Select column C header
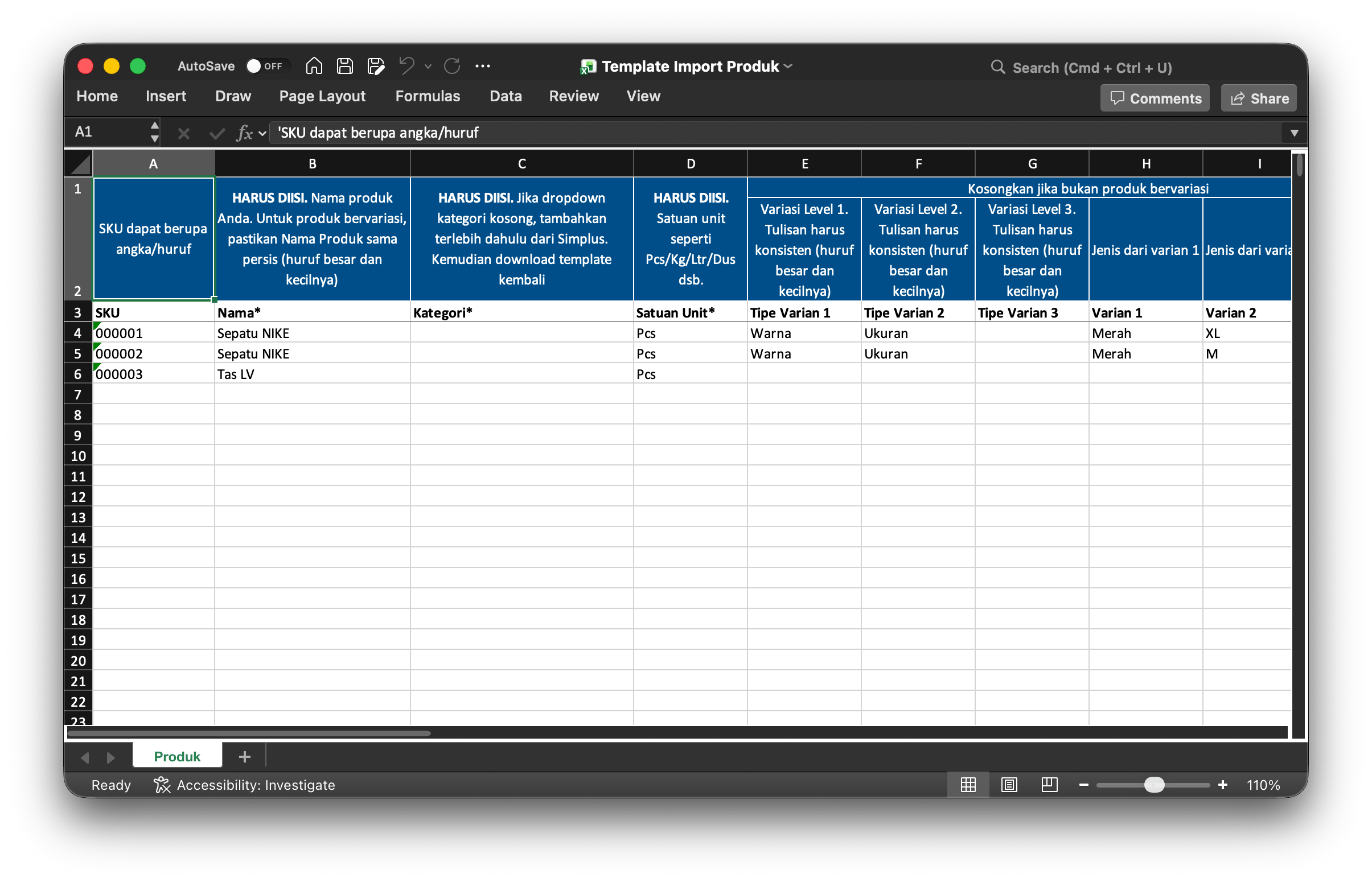This screenshot has width=1372, height=882. pyautogui.click(x=521, y=164)
